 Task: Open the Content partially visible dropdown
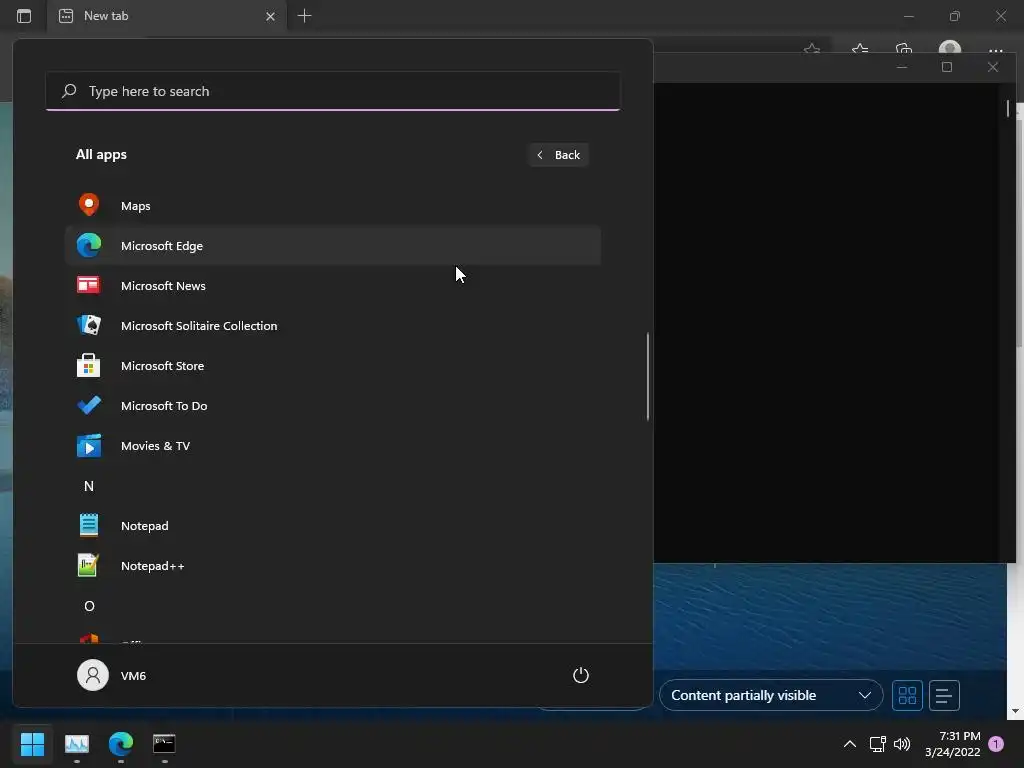[771, 696]
